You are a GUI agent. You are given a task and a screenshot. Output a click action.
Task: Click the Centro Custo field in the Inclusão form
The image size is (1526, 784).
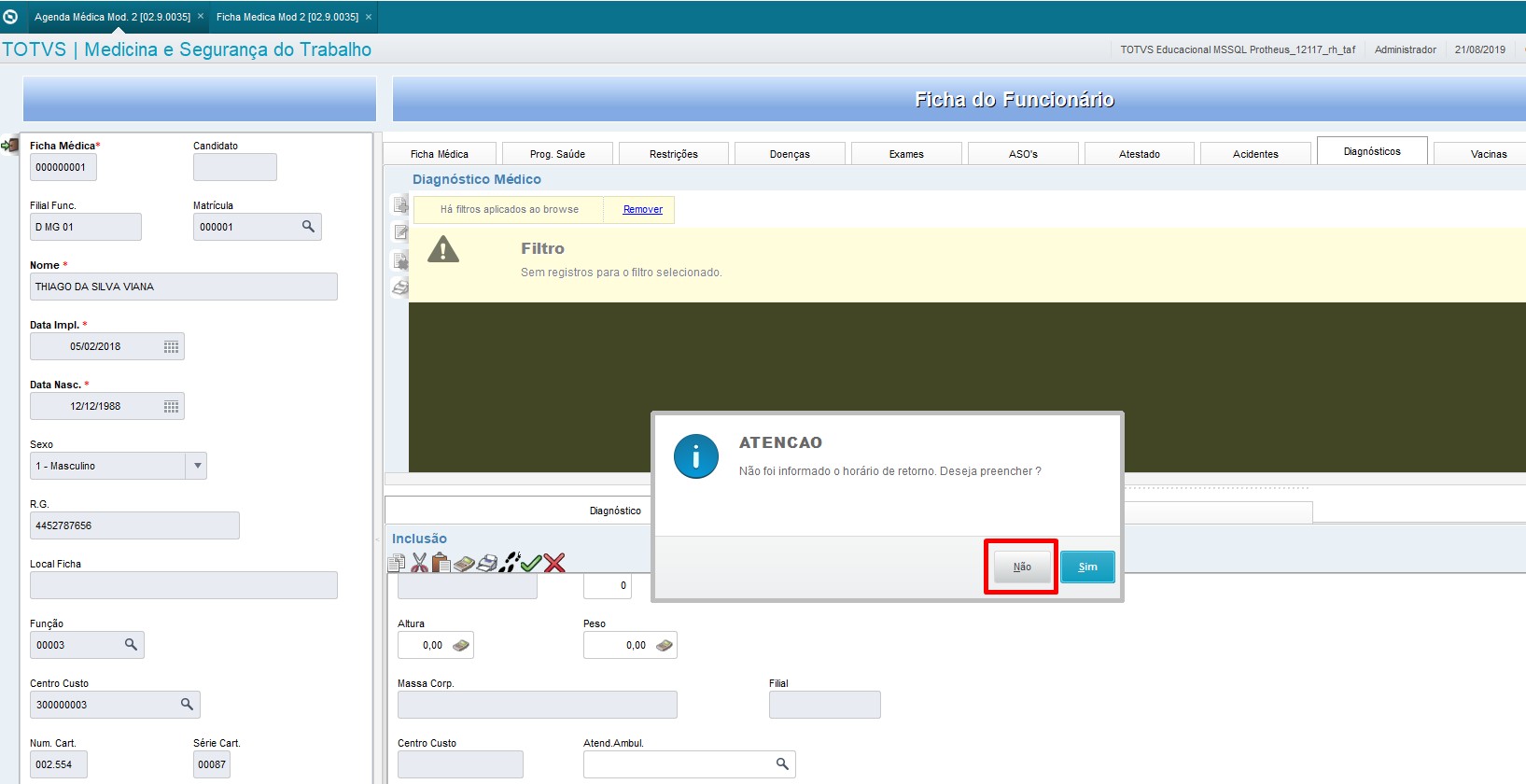[x=460, y=764]
